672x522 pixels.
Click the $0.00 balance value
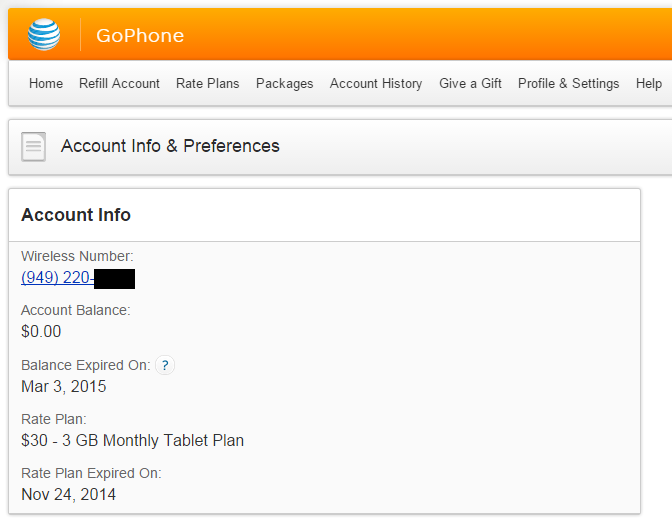click(41, 331)
